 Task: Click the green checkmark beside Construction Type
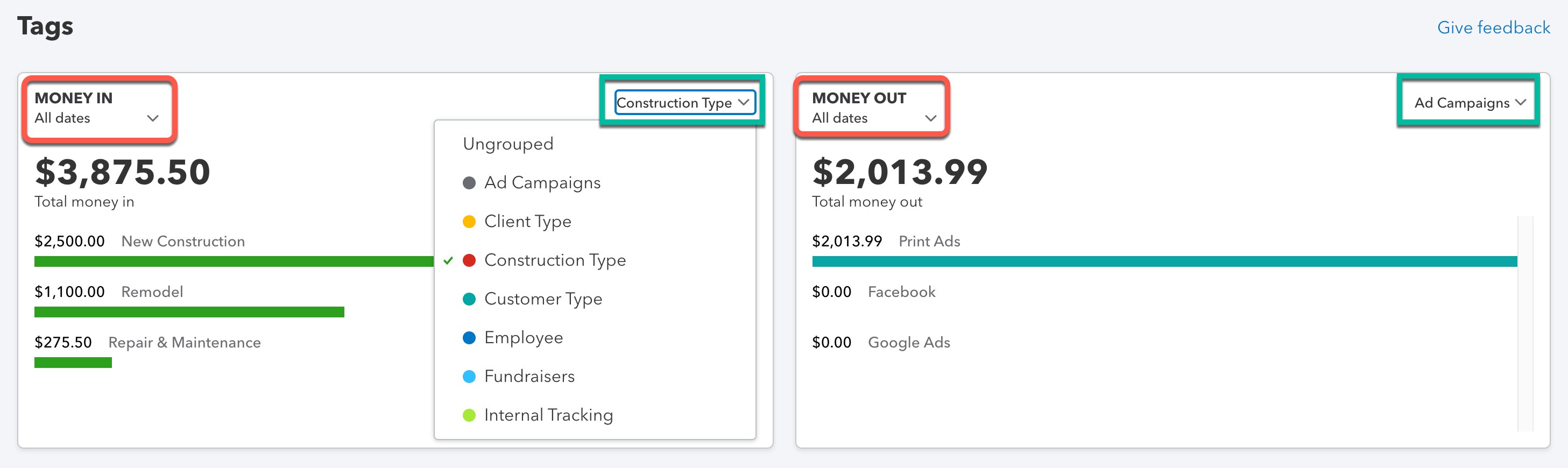click(x=449, y=260)
